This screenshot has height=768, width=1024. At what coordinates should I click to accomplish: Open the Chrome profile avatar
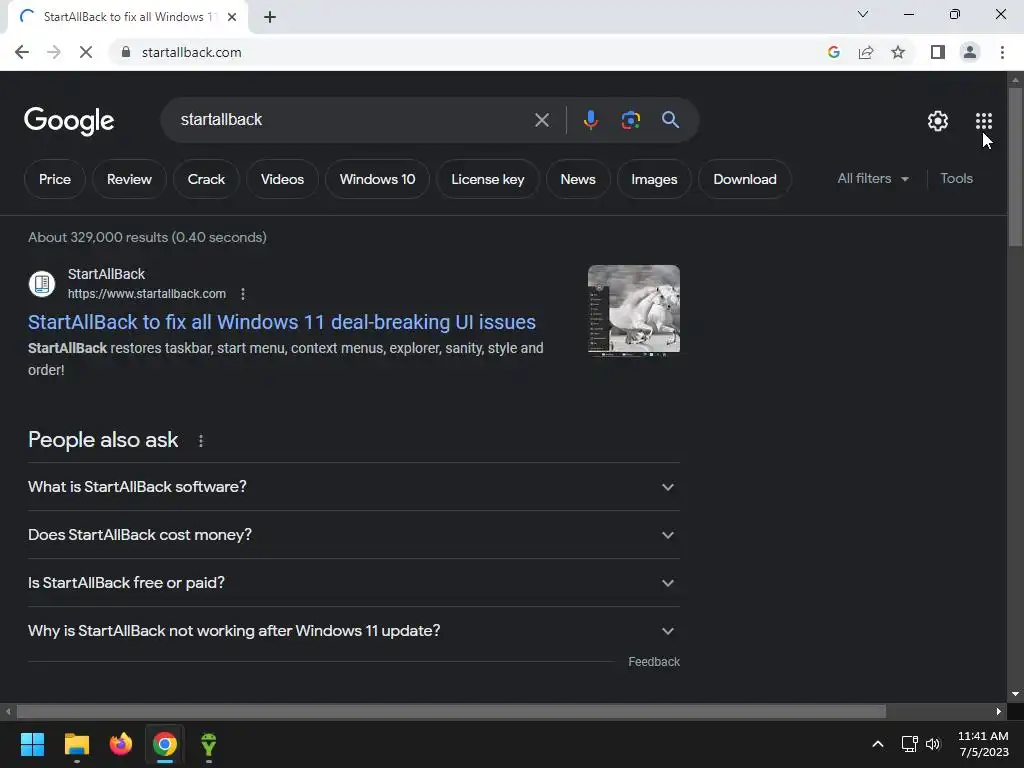click(x=970, y=52)
